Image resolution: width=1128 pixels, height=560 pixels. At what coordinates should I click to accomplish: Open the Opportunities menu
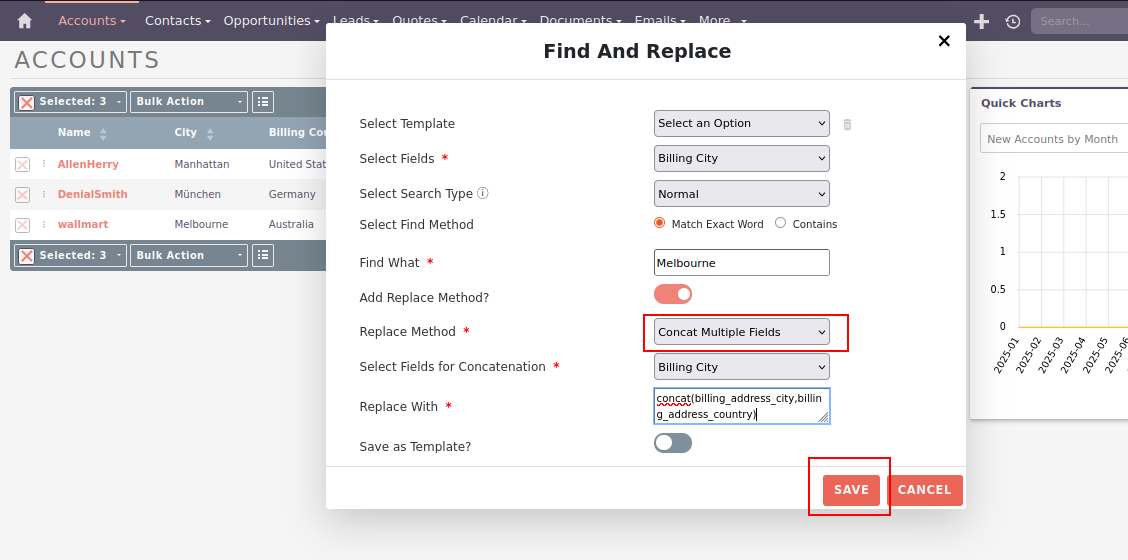point(271,21)
